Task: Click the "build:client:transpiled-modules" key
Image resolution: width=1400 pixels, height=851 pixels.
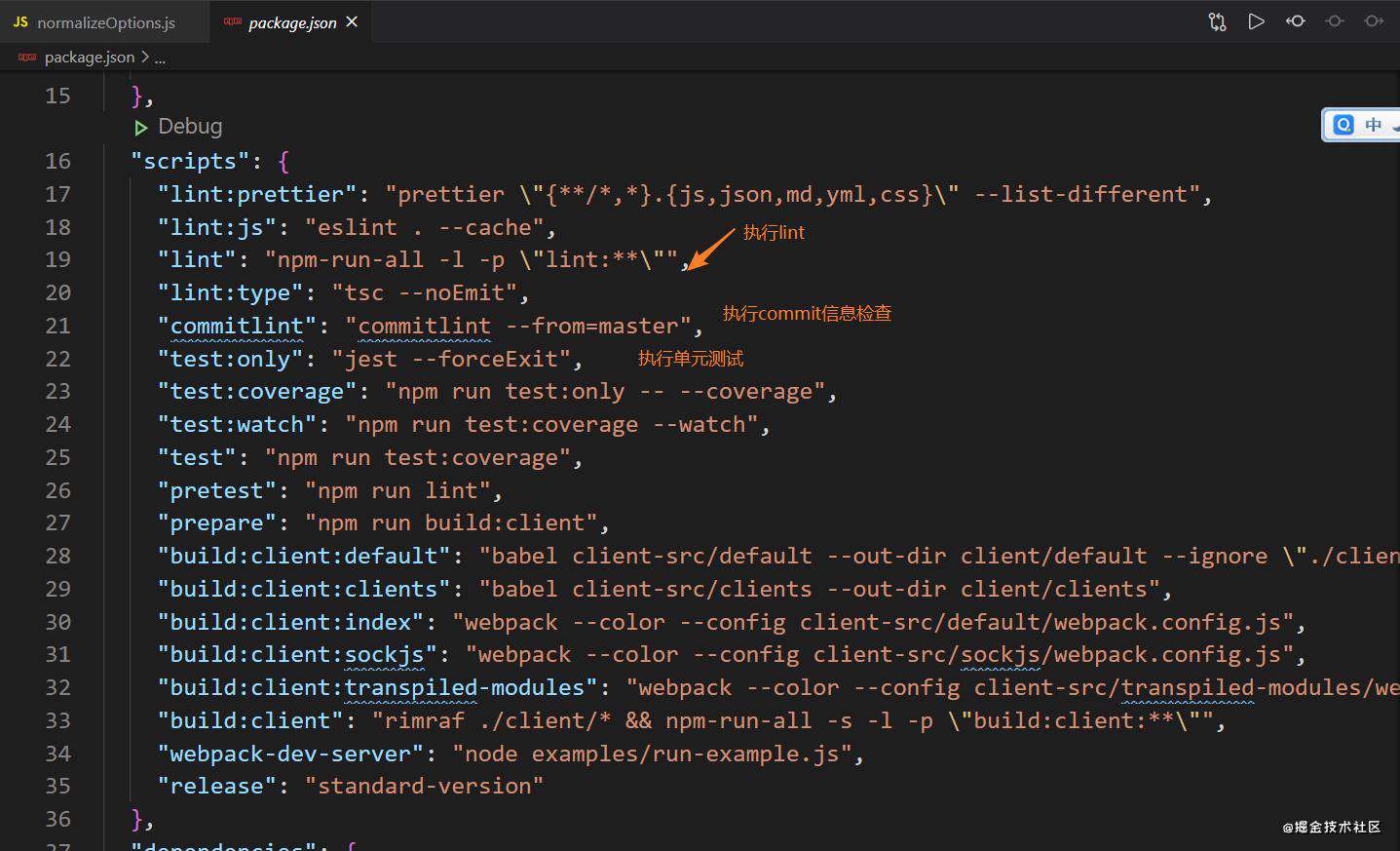Action: click(x=377, y=687)
